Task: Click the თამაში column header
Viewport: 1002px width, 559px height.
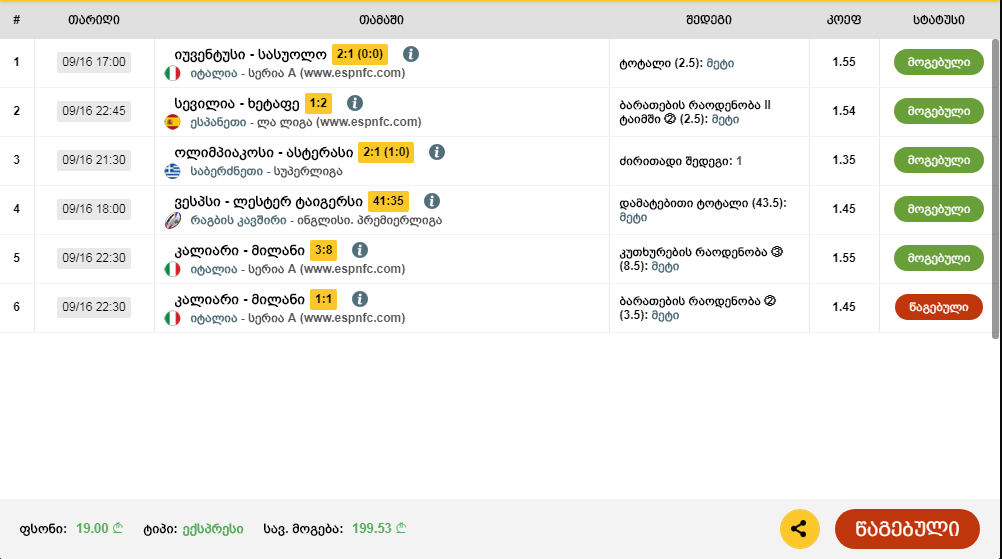Action: pos(382,20)
